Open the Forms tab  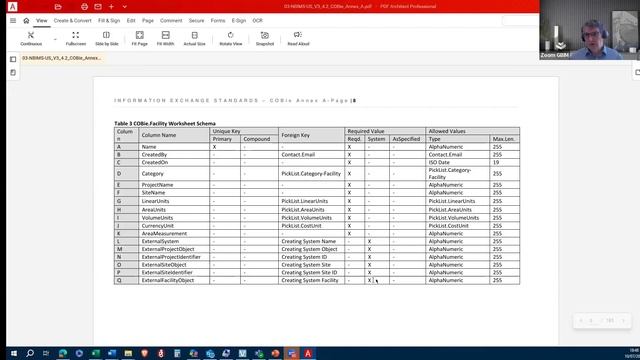(218, 20)
